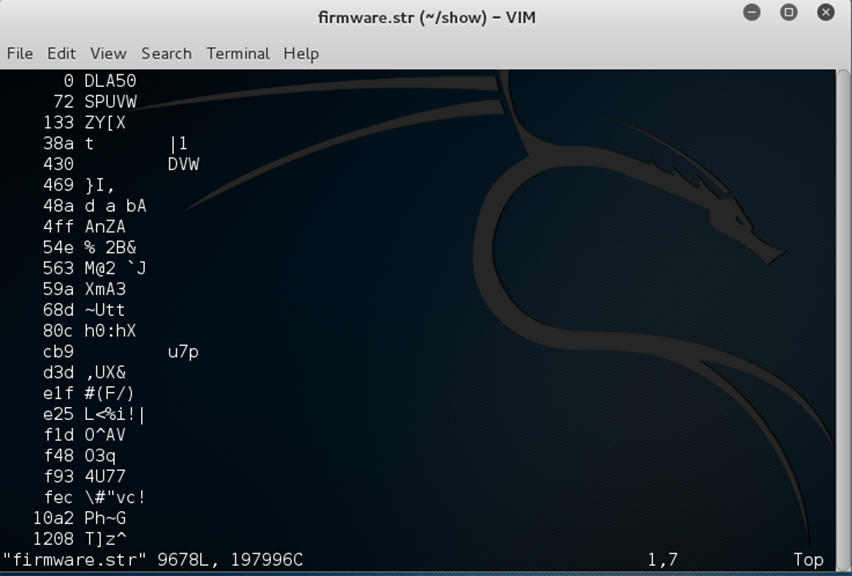Image resolution: width=852 pixels, height=576 pixels.
Task: Click the offset 38a line
Action: pyautogui.click(x=115, y=143)
